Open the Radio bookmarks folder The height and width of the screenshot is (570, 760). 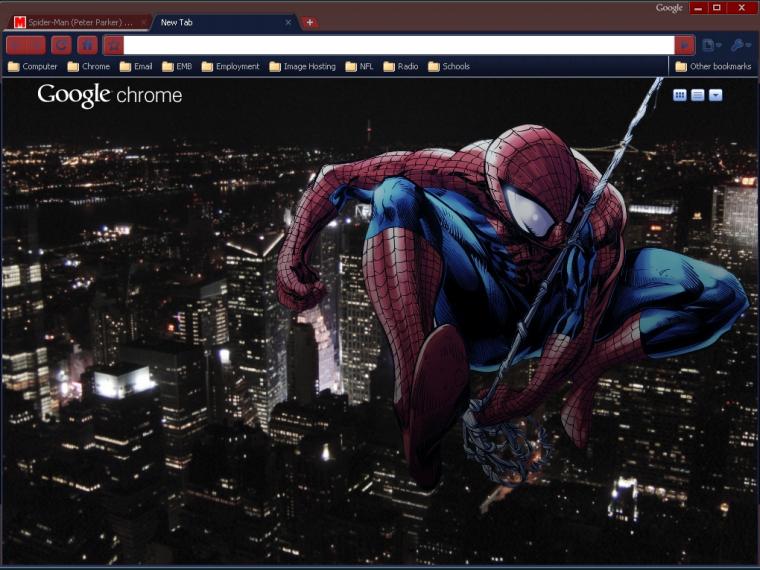click(400, 66)
